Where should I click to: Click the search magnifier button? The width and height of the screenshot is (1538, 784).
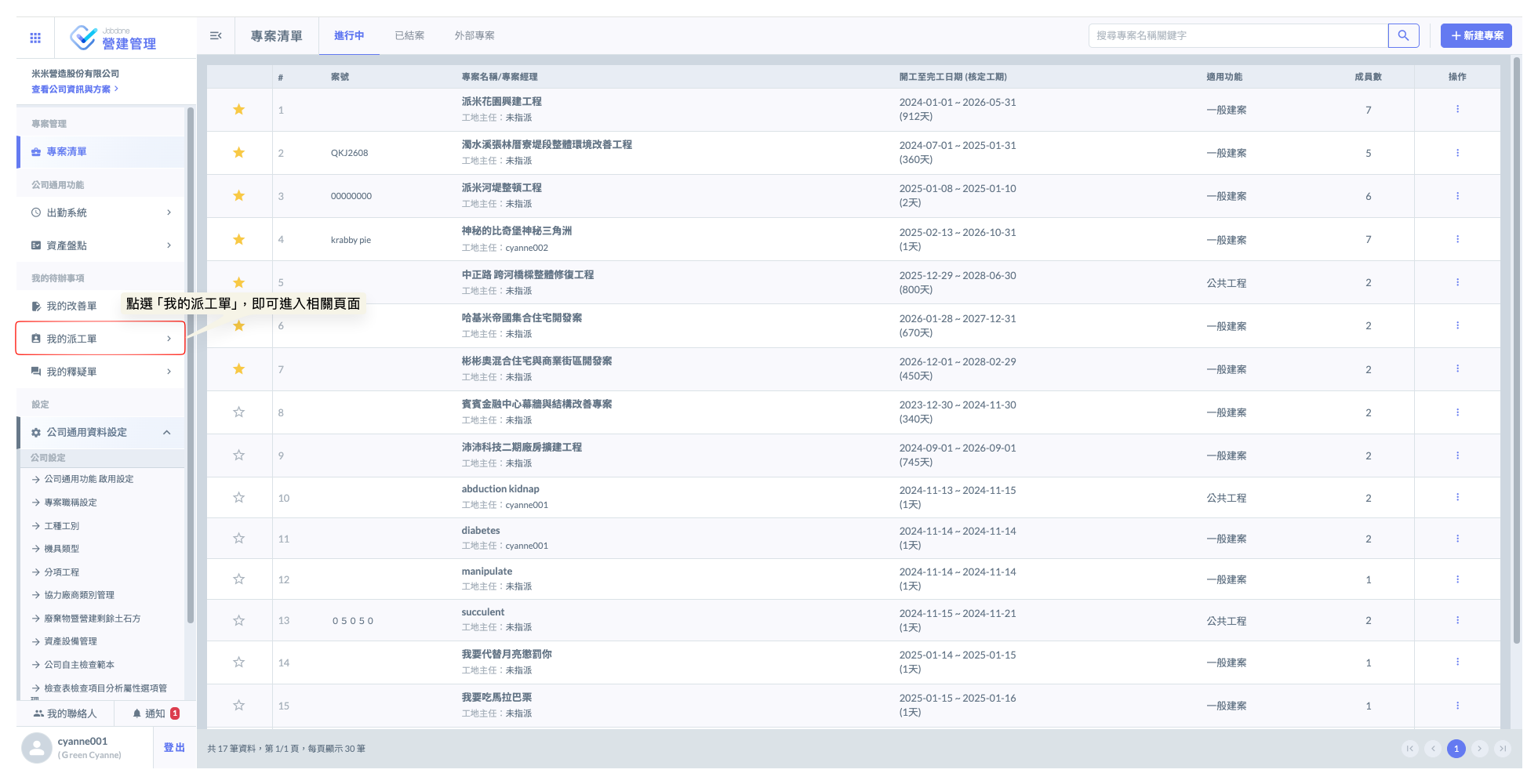coord(1403,36)
